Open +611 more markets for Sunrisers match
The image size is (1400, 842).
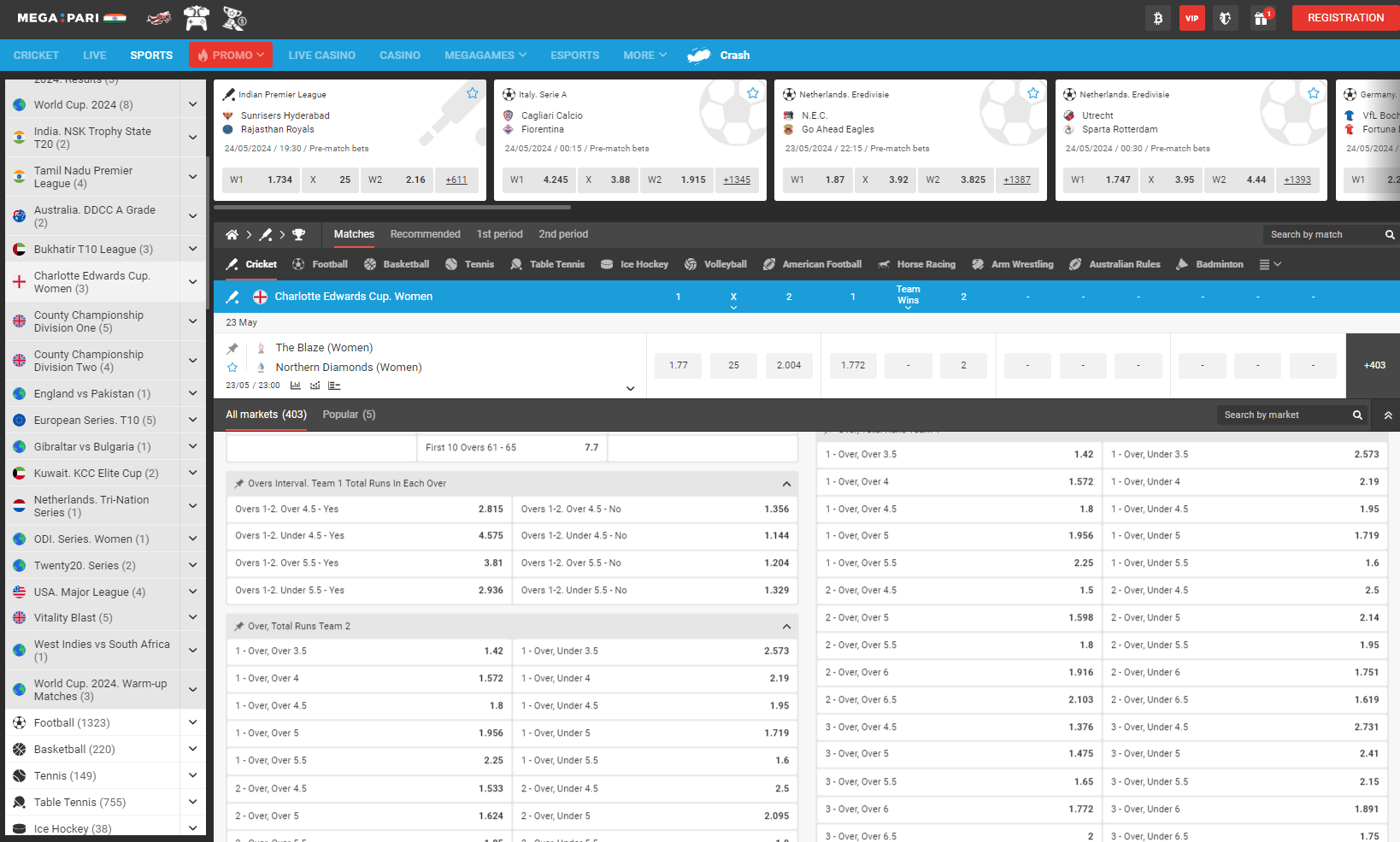[456, 180]
